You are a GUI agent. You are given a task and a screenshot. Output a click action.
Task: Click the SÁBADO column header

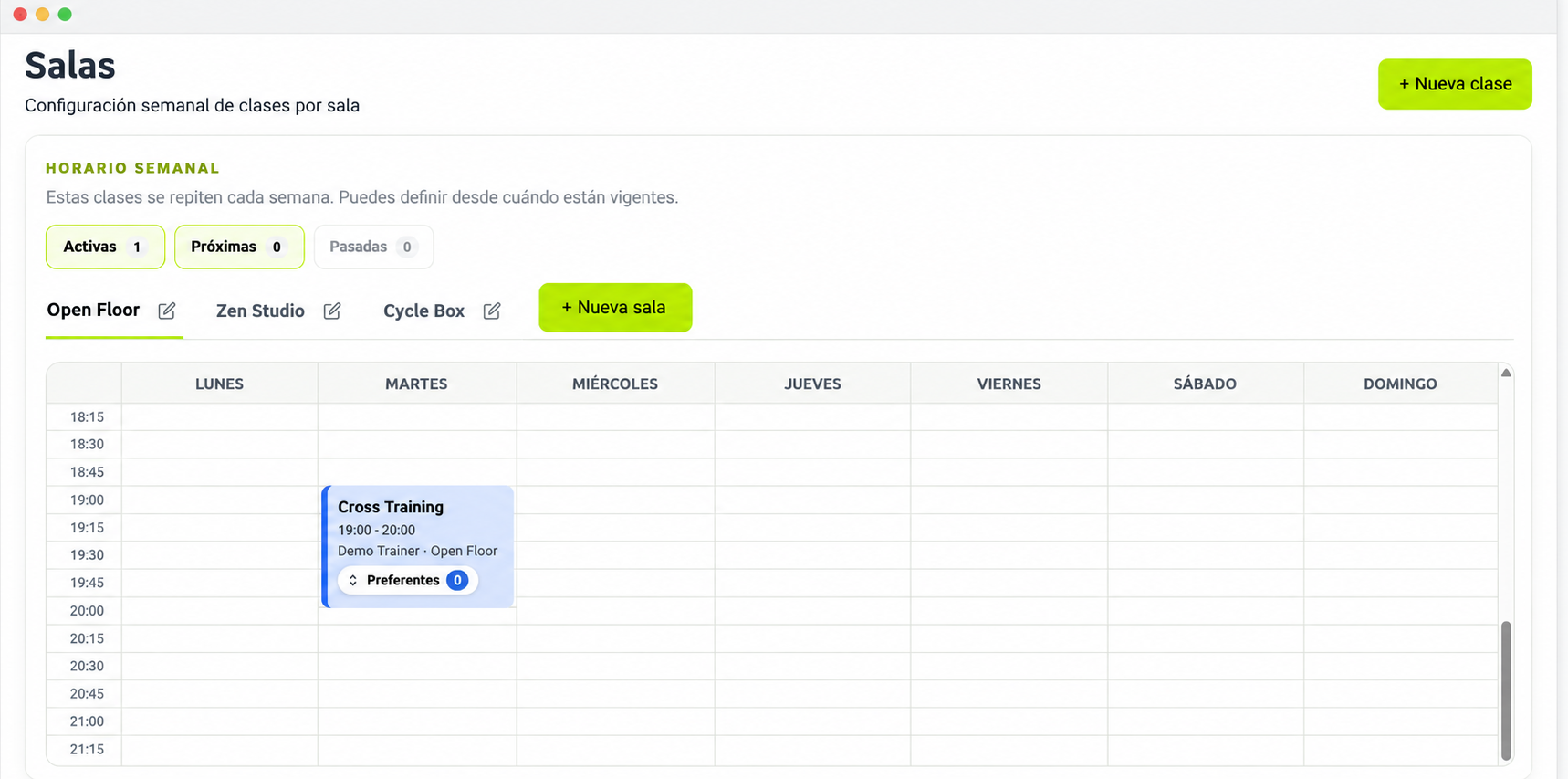1205,384
